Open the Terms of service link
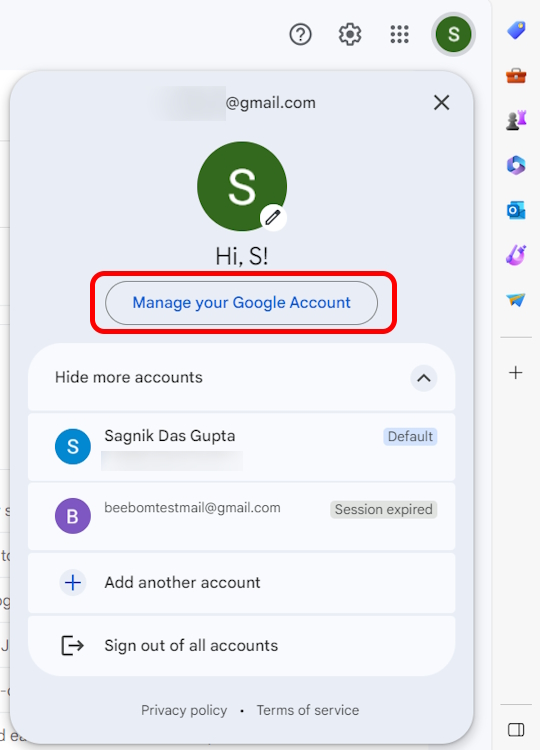 click(x=308, y=710)
